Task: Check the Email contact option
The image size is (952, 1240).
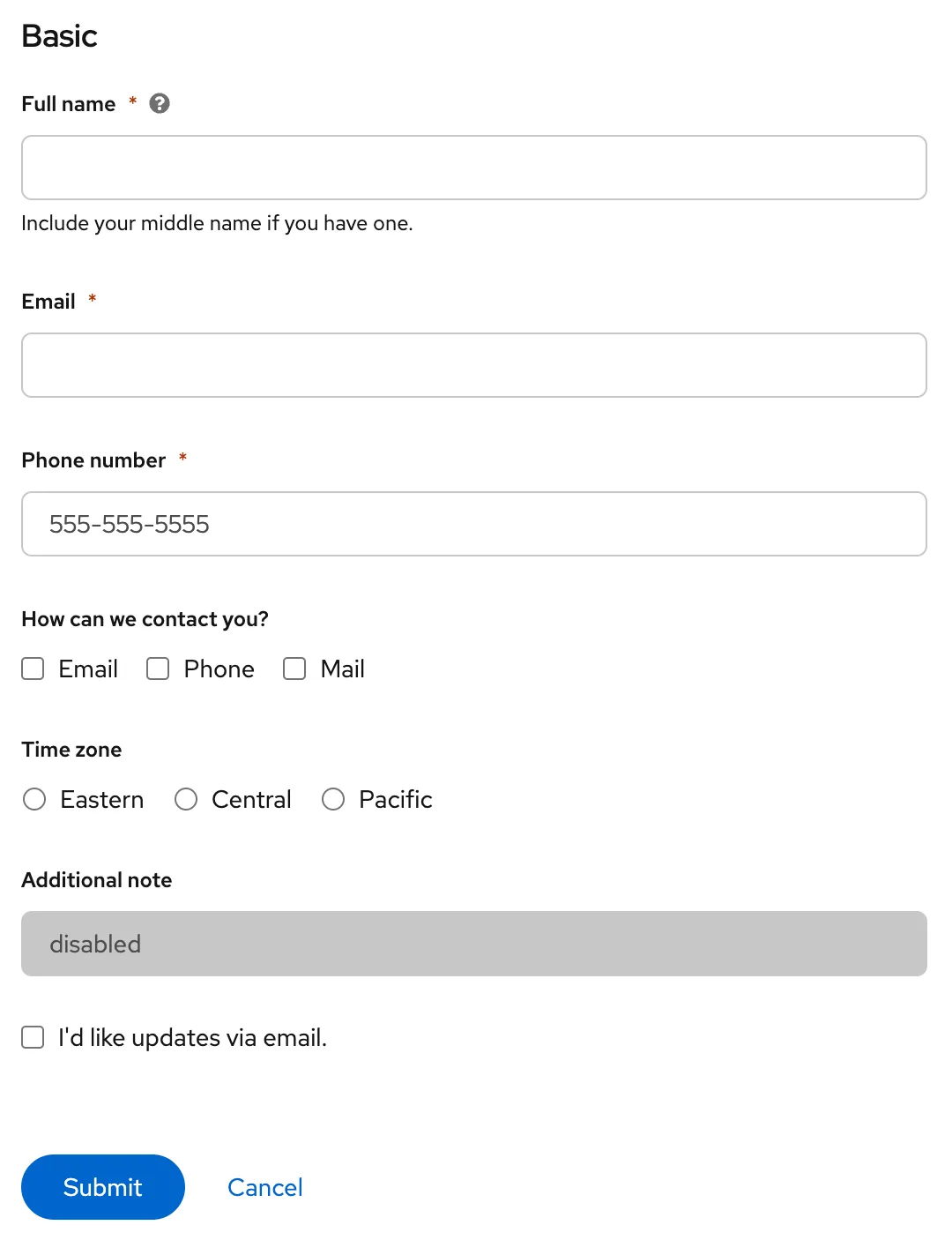Action: [x=33, y=669]
